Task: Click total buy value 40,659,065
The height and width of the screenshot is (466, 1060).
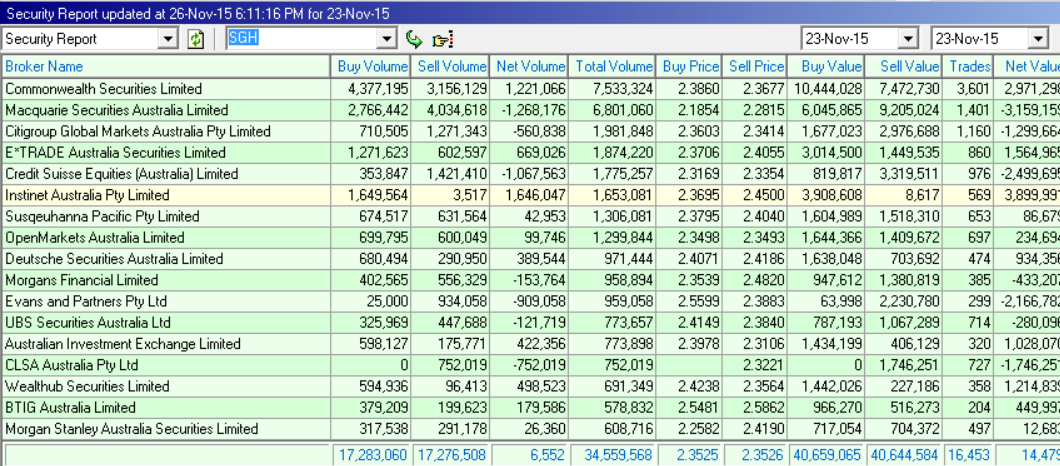Action: pyautogui.click(x=826, y=455)
